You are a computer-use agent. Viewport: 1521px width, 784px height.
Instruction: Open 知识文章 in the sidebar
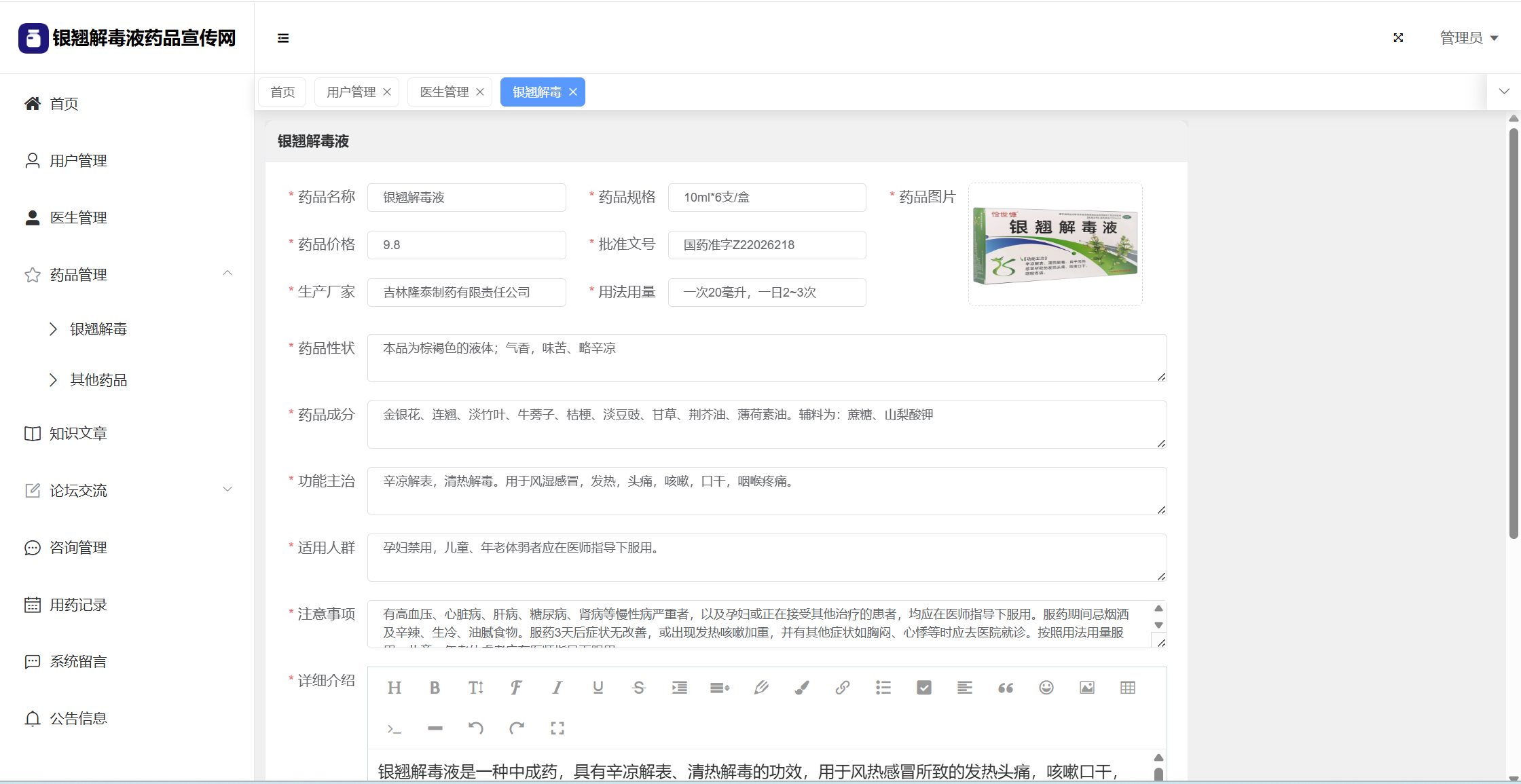click(78, 433)
